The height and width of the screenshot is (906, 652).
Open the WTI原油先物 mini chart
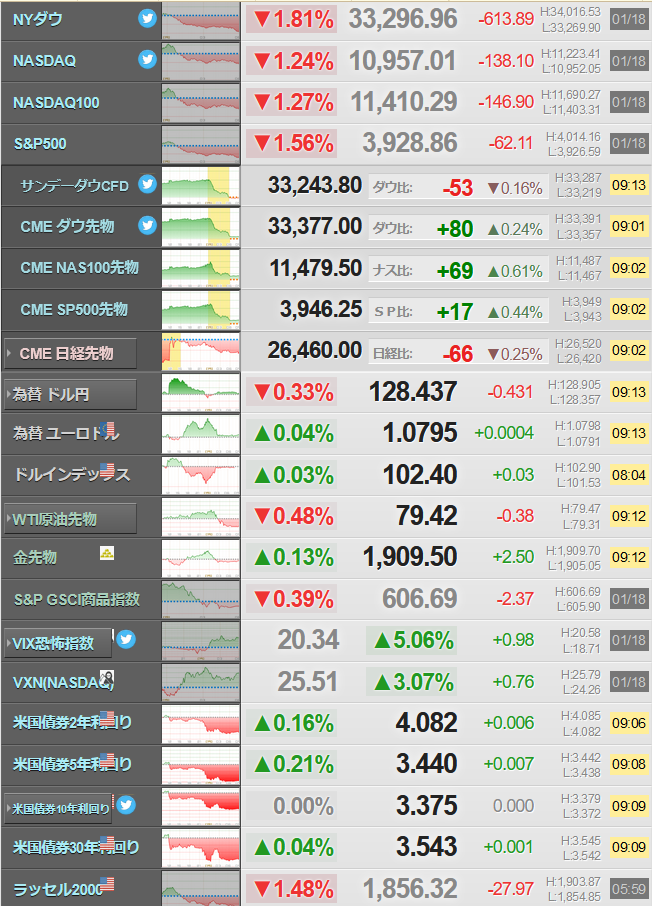pyautogui.click(x=201, y=517)
